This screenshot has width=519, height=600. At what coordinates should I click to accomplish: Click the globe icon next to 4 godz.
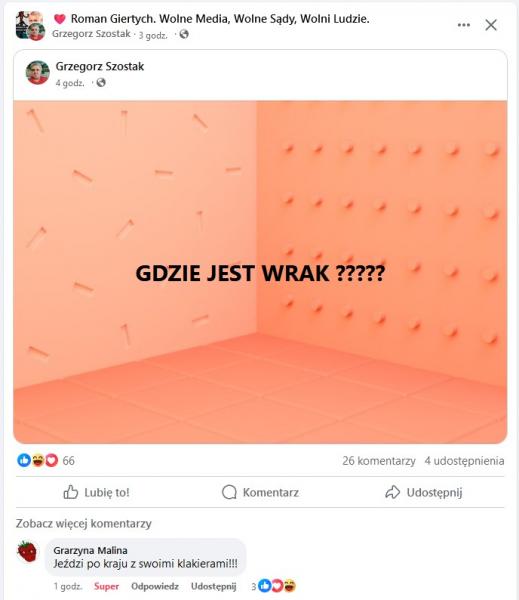[x=101, y=83]
